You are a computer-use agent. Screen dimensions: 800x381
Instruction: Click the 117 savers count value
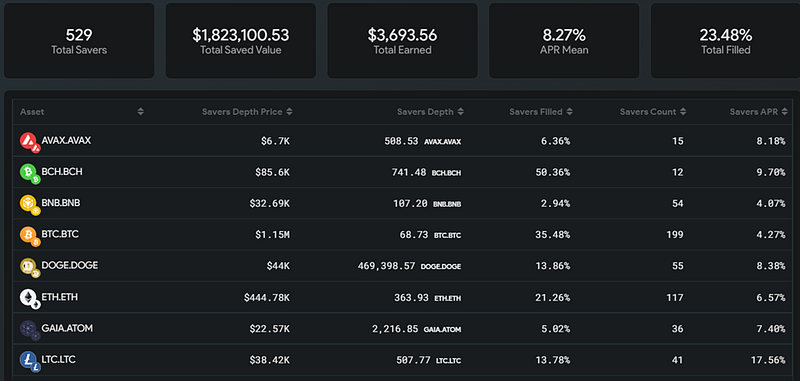674,298
